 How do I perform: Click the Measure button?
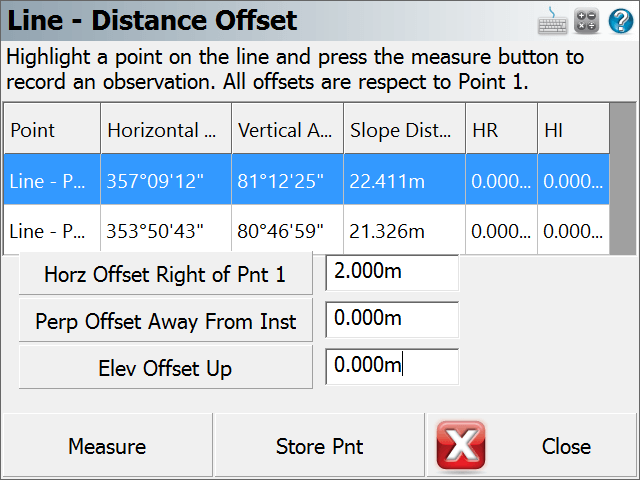(107, 446)
